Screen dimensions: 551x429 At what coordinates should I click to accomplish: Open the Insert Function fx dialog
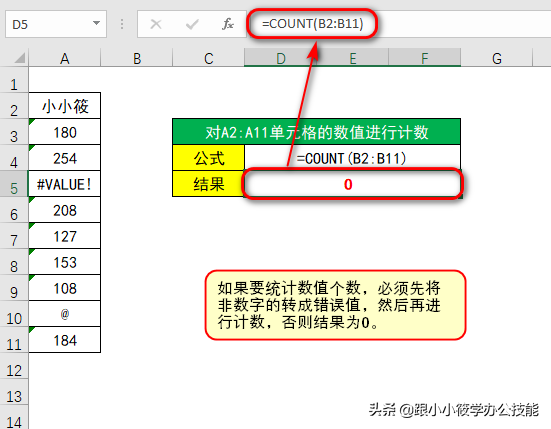pyautogui.click(x=228, y=24)
